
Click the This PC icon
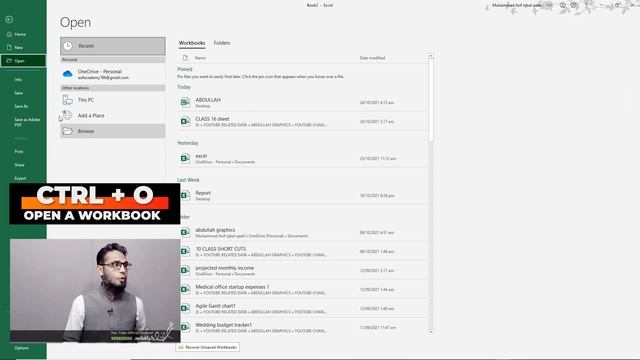68,100
